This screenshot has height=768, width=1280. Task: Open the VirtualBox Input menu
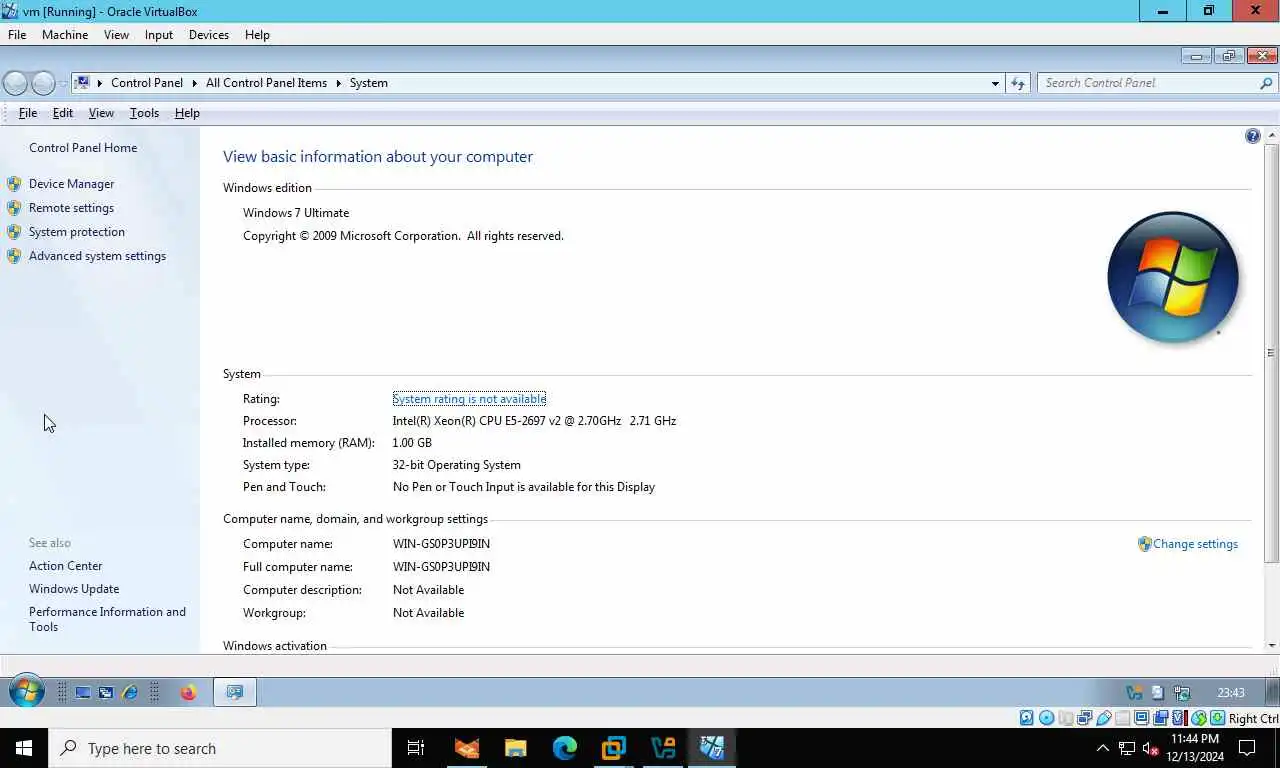[159, 35]
